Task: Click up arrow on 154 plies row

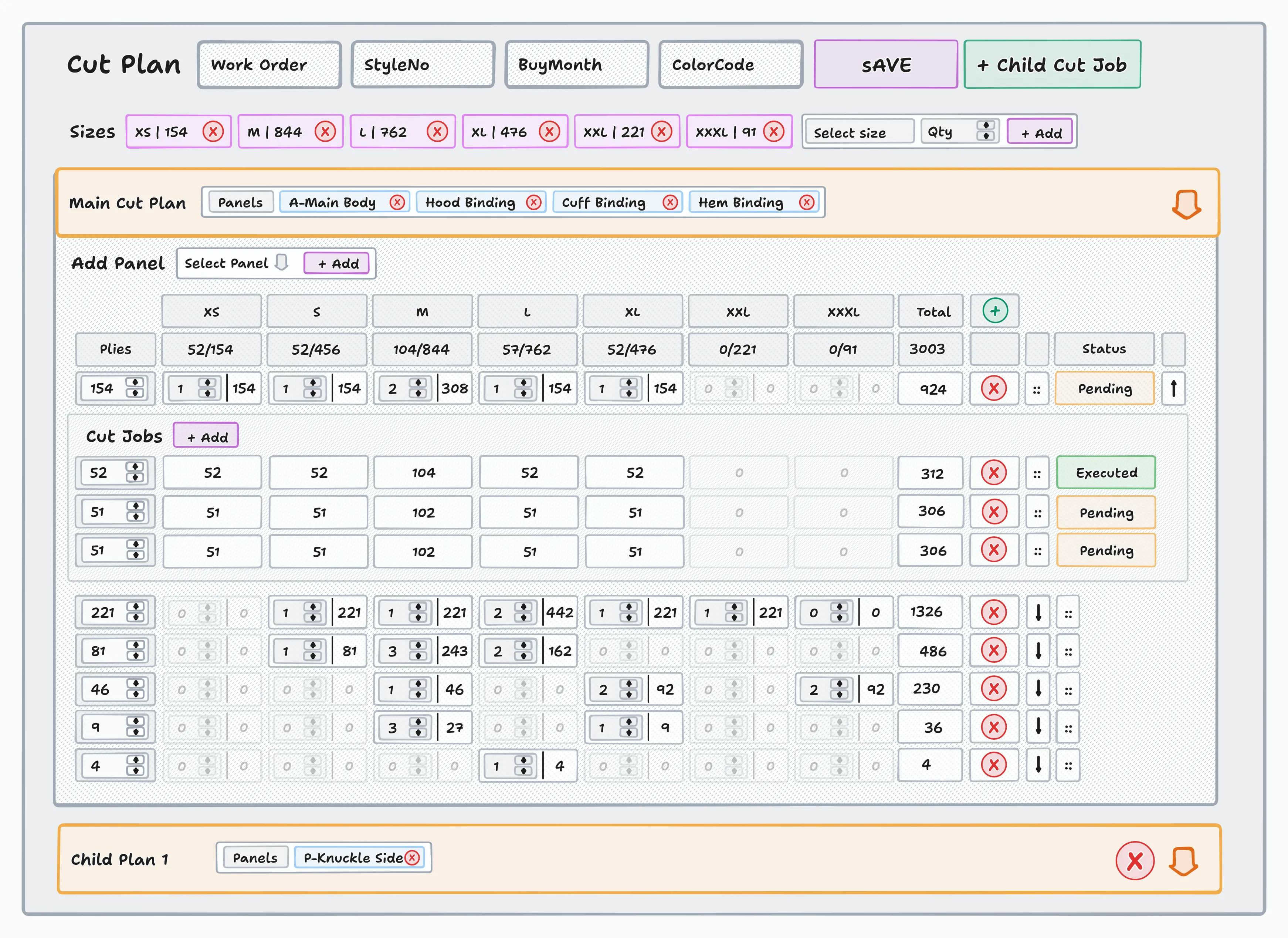Action: pyautogui.click(x=1173, y=389)
